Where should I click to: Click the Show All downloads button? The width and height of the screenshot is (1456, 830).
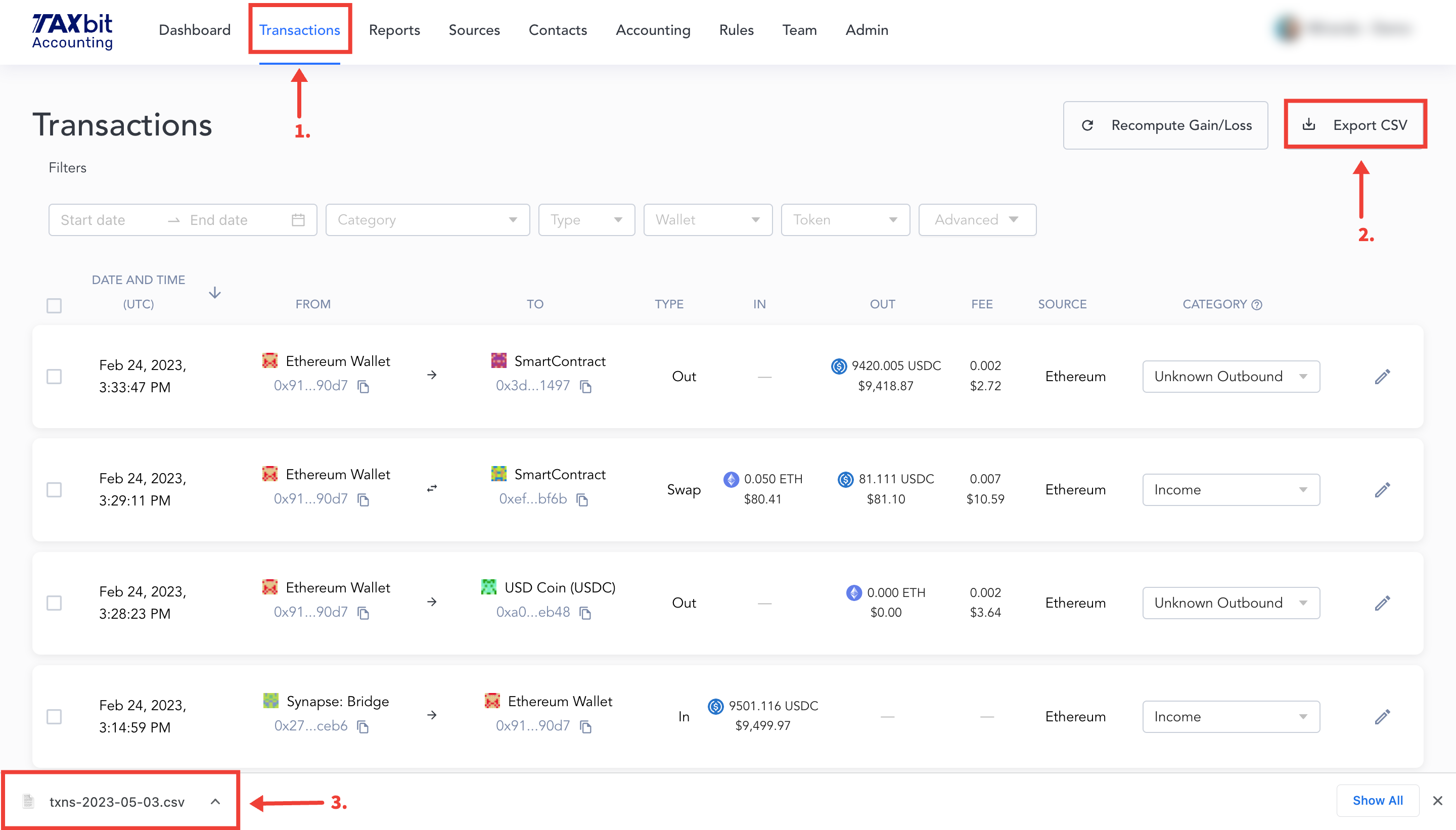click(1378, 800)
